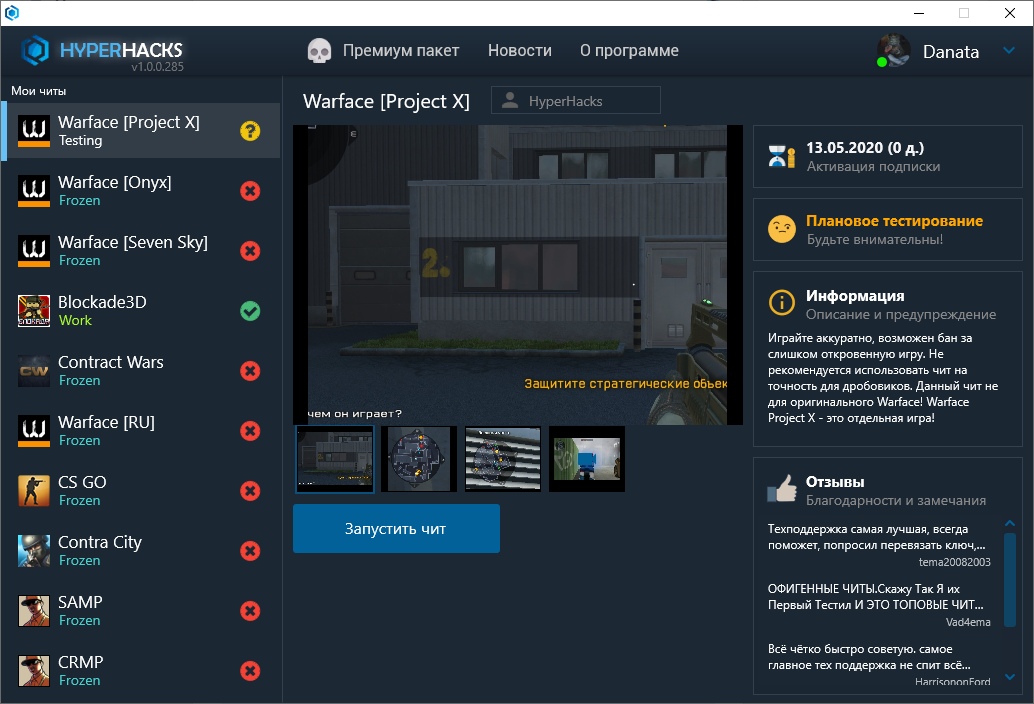
Task: Click the Contract Wars game icon
Action: point(34,370)
